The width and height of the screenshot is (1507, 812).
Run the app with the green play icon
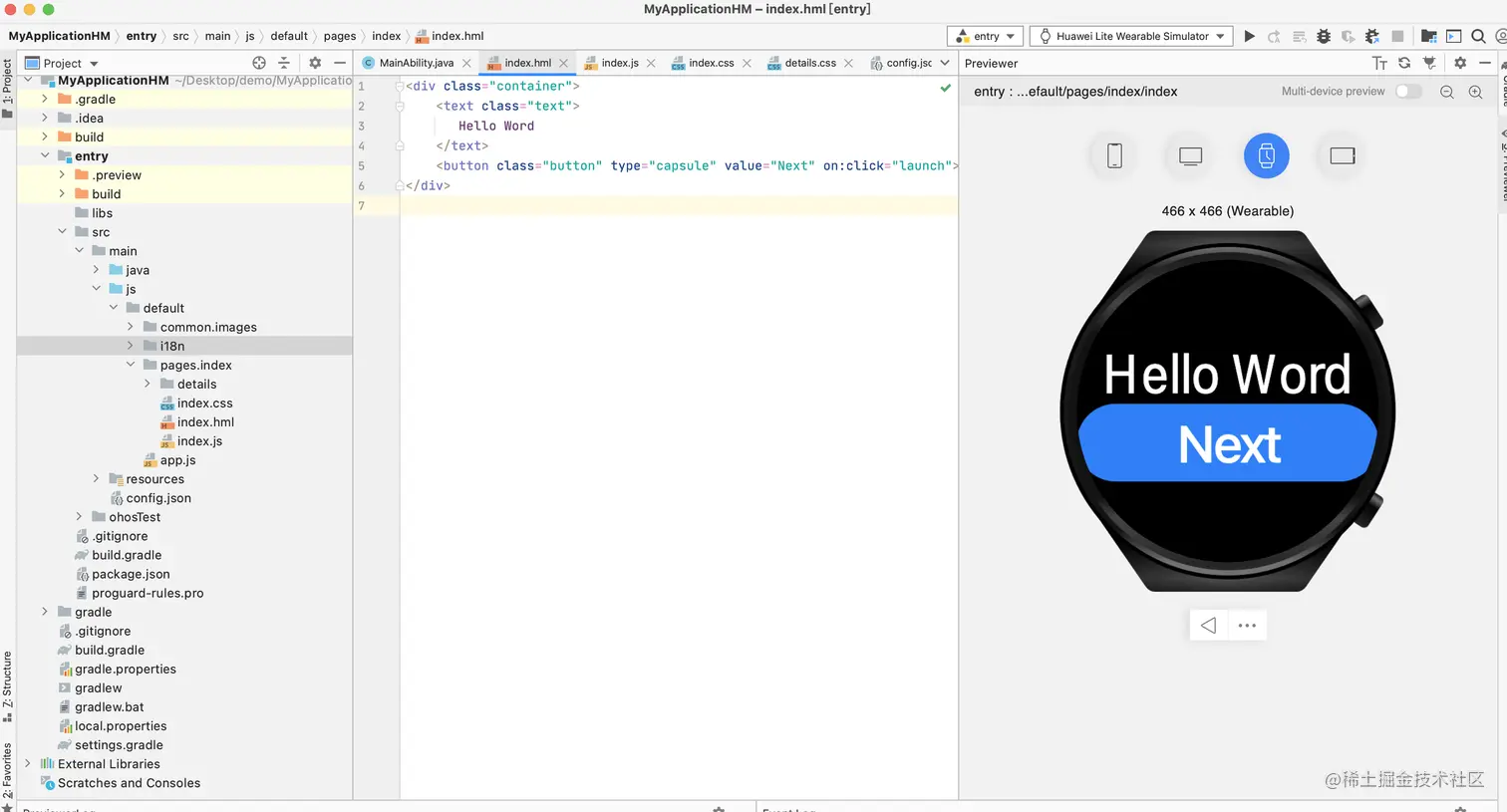pos(1249,36)
